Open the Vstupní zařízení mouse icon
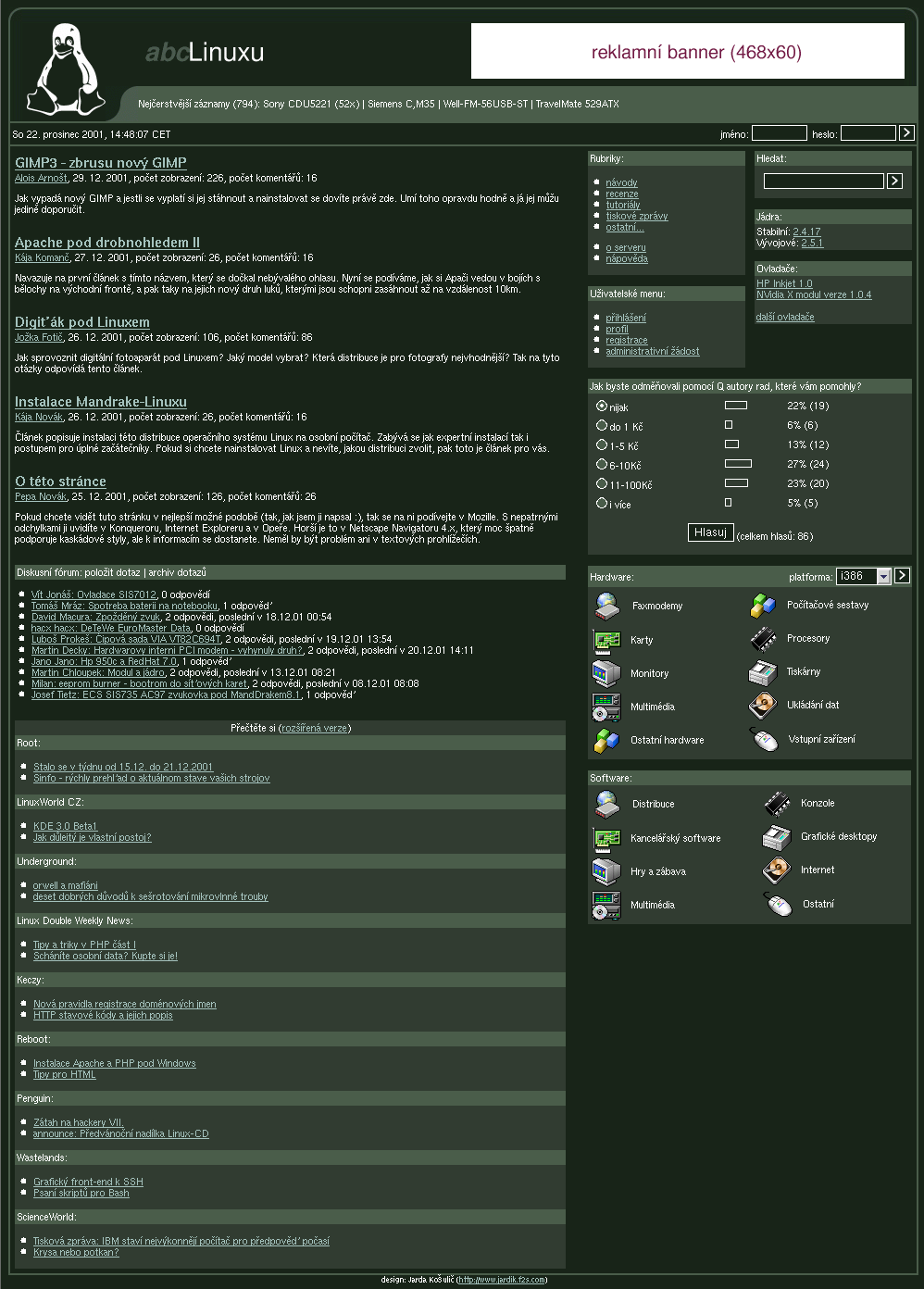Image resolution: width=924 pixels, height=1289 pixels. pyautogui.click(x=765, y=739)
